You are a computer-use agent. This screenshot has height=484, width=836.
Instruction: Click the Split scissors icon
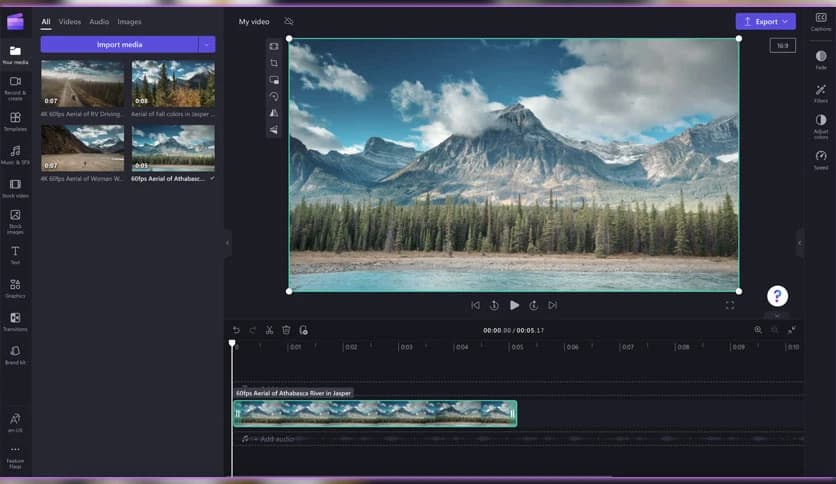tap(269, 330)
